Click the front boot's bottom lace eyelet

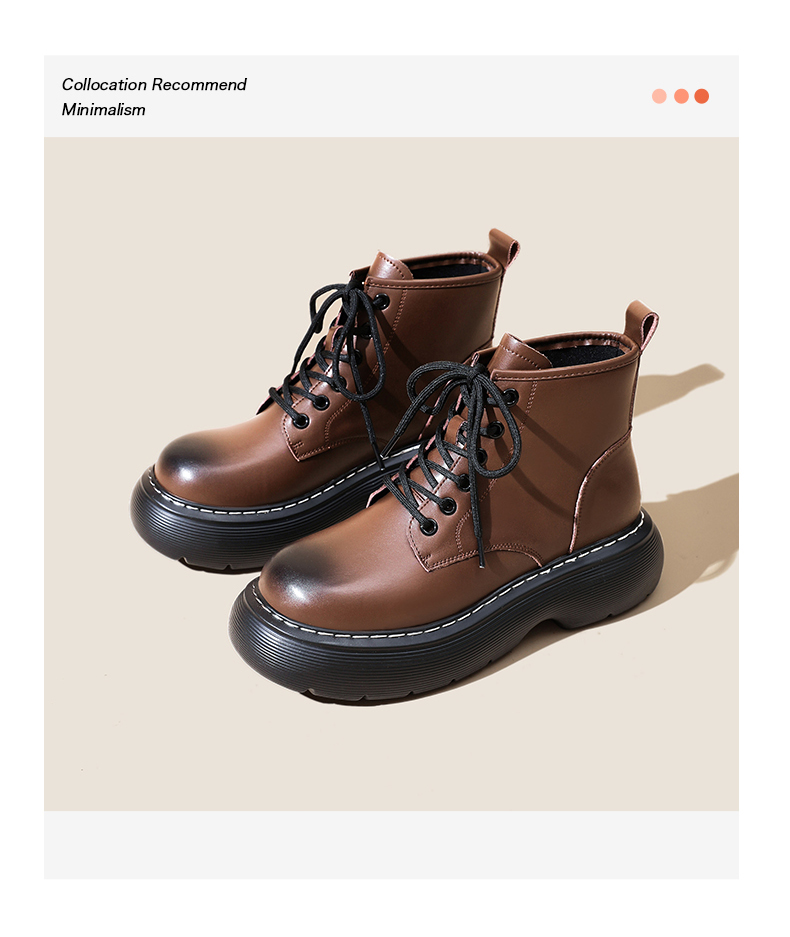tap(428, 526)
